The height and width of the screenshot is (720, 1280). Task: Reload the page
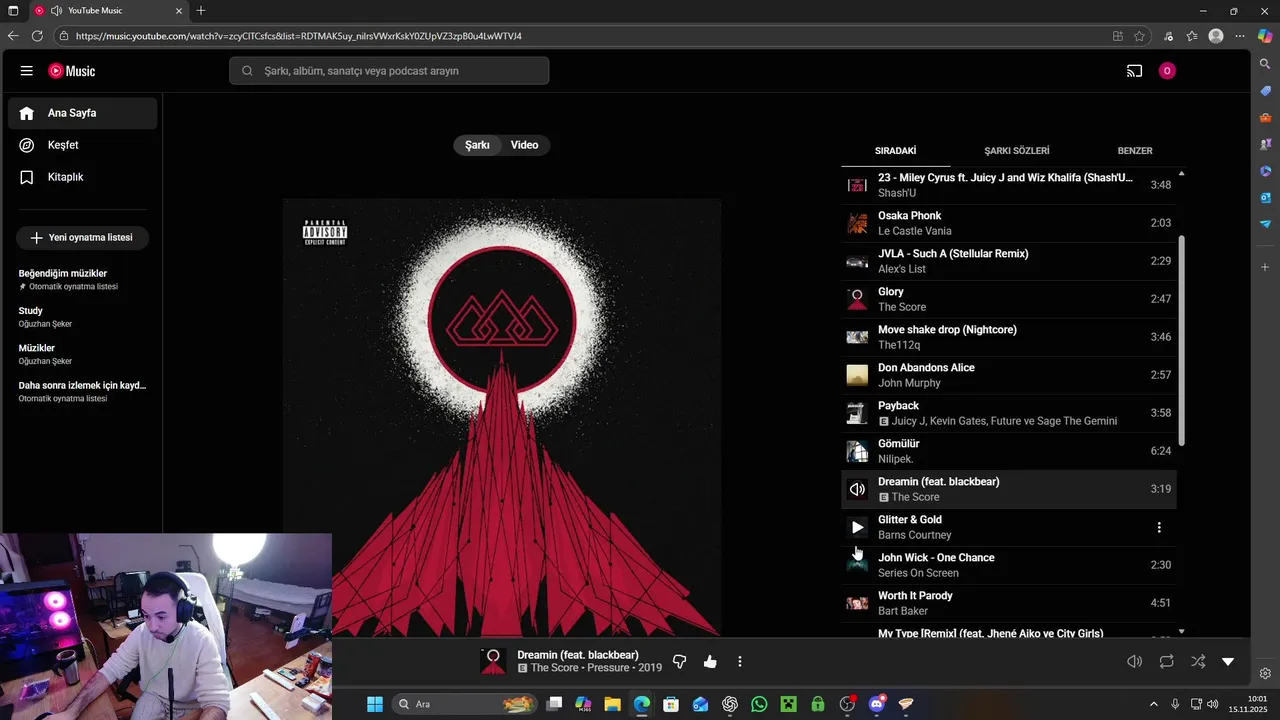pos(37,36)
